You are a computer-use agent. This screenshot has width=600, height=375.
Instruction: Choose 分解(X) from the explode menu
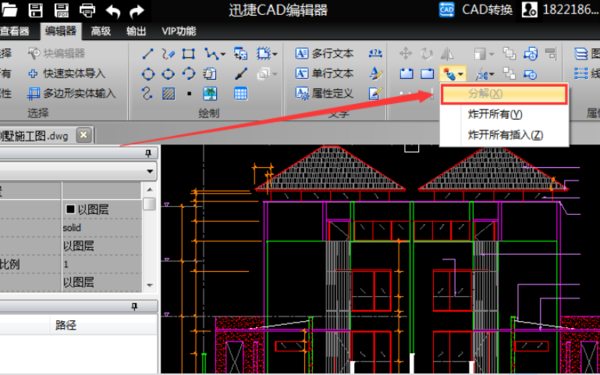504,94
